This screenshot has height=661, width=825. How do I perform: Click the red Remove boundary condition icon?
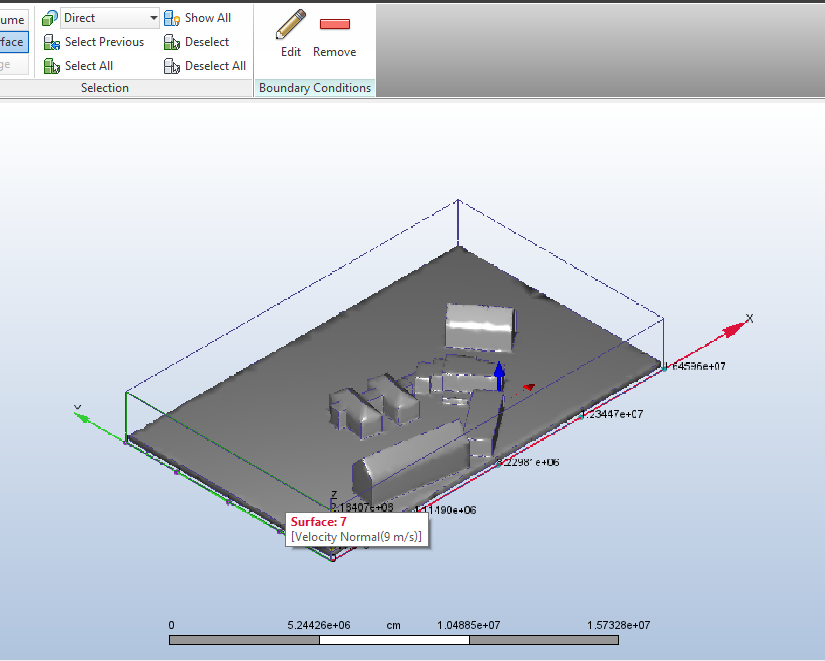click(x=334, y=25)
